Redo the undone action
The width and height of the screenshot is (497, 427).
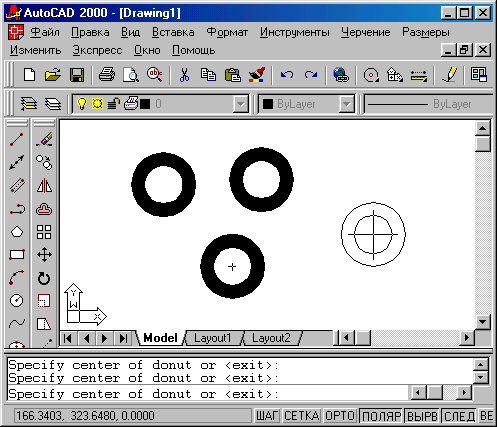311,75
